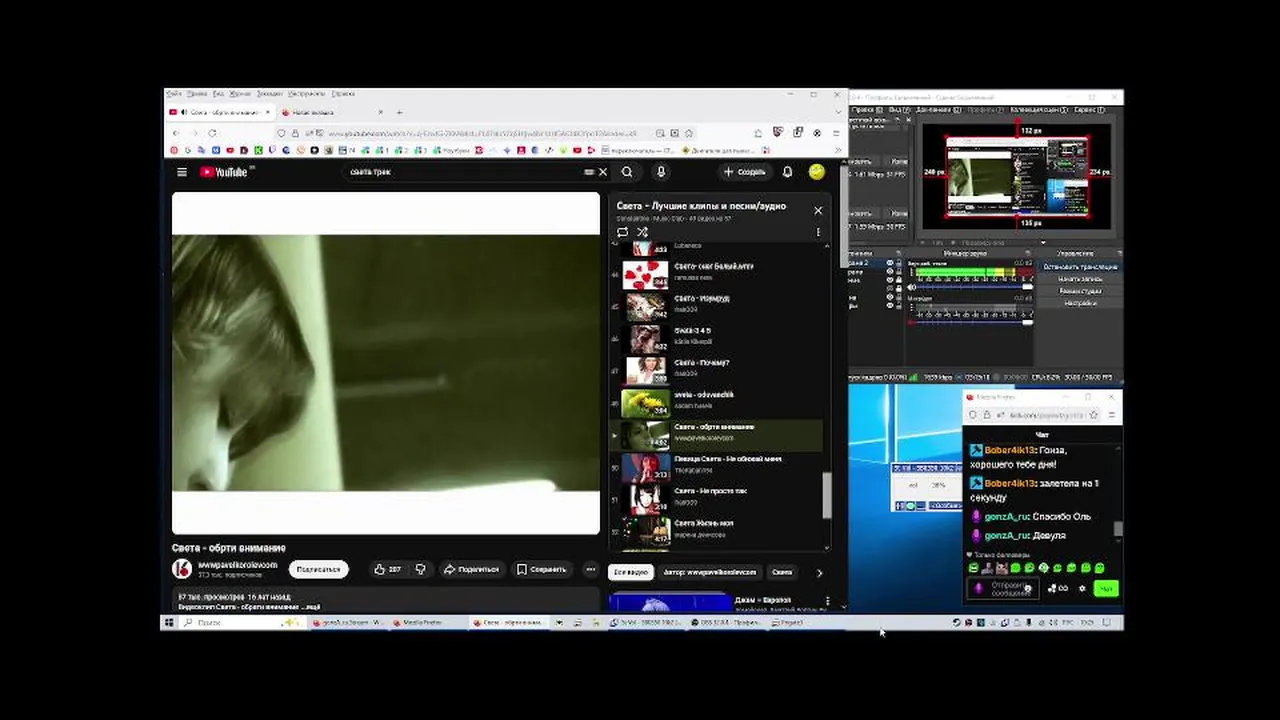This screenshot has height=720, width=1280.
Task: Click the YouTube logo home link
Action: pos(223,172)
